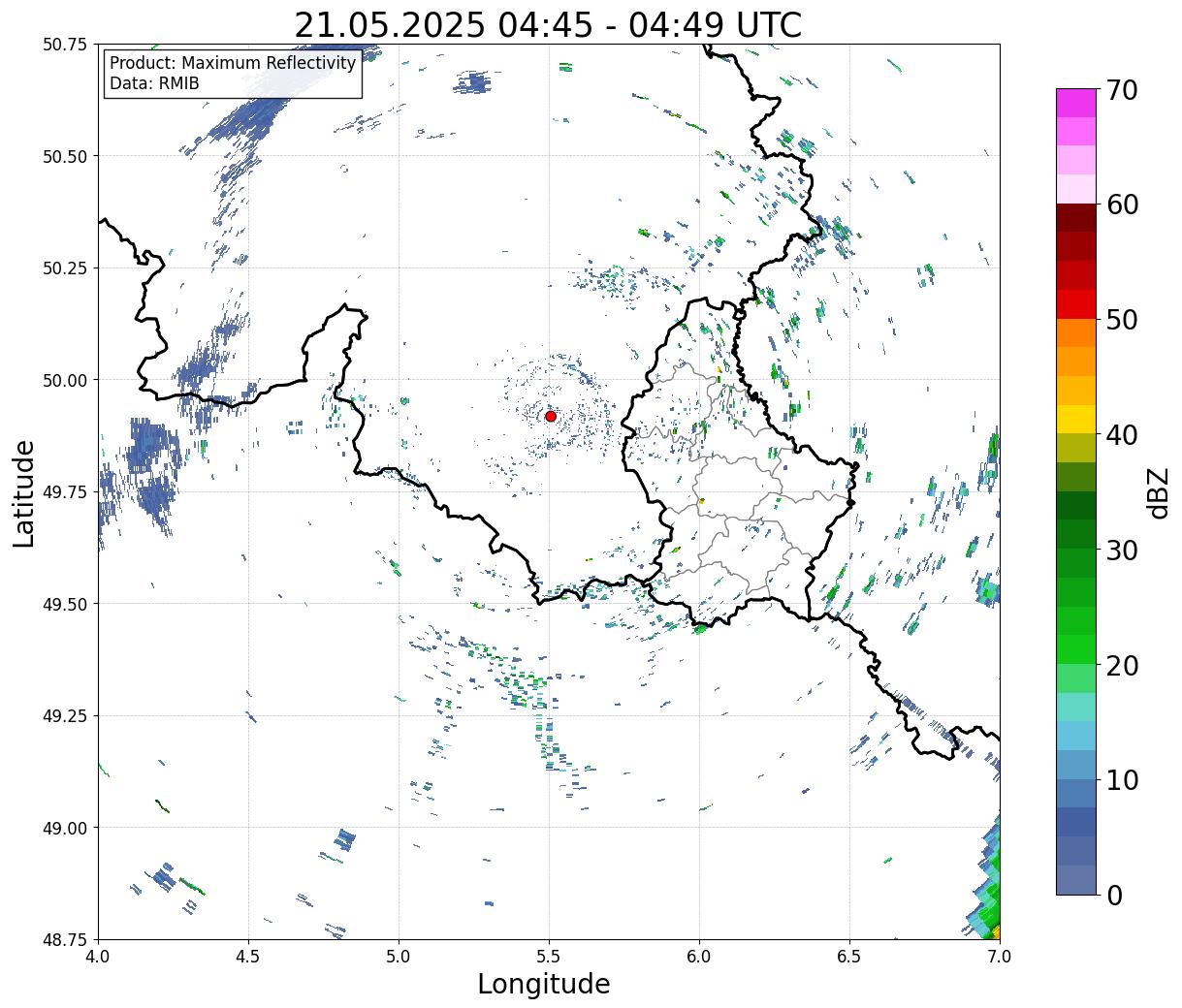Click the latitude tick label 50.00
Image resolution: width=1182 pixels, height=1008 pixels.
click(65, 380)
